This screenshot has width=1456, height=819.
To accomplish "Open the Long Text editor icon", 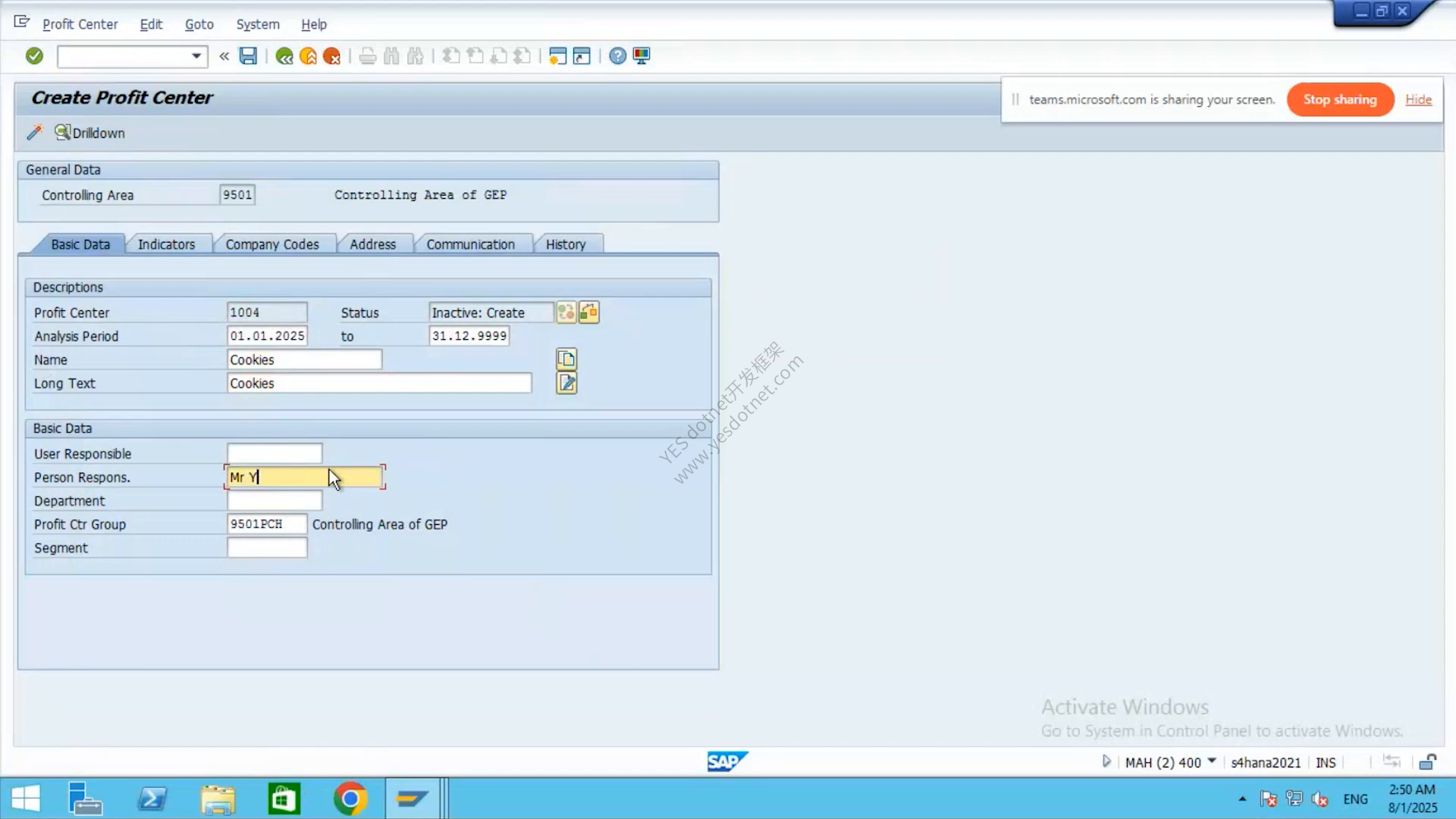I will point(566,383).
